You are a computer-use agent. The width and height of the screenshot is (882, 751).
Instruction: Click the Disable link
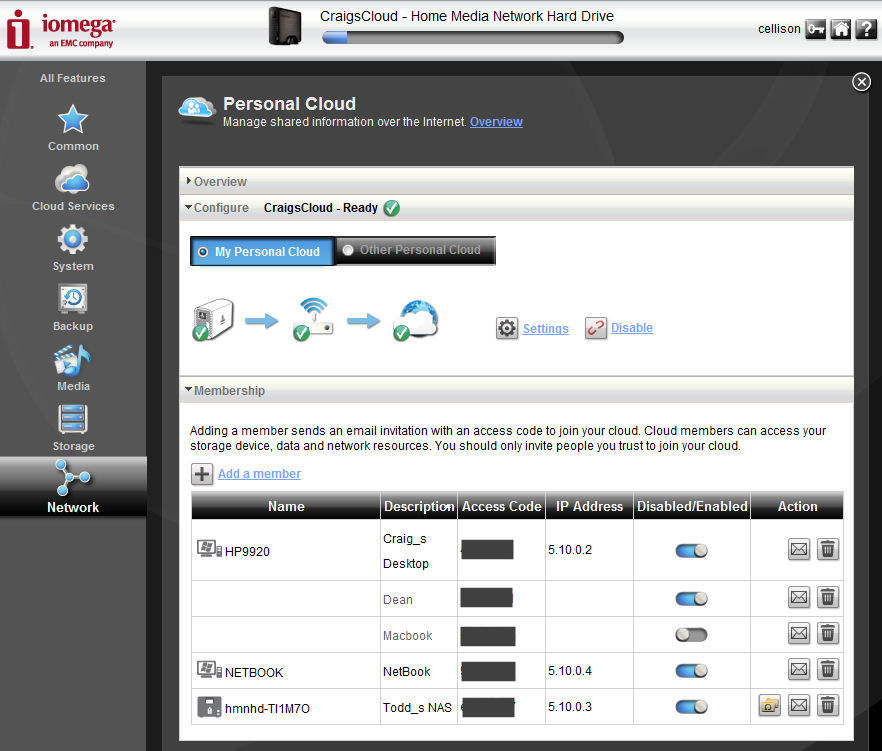click(632, 328)
